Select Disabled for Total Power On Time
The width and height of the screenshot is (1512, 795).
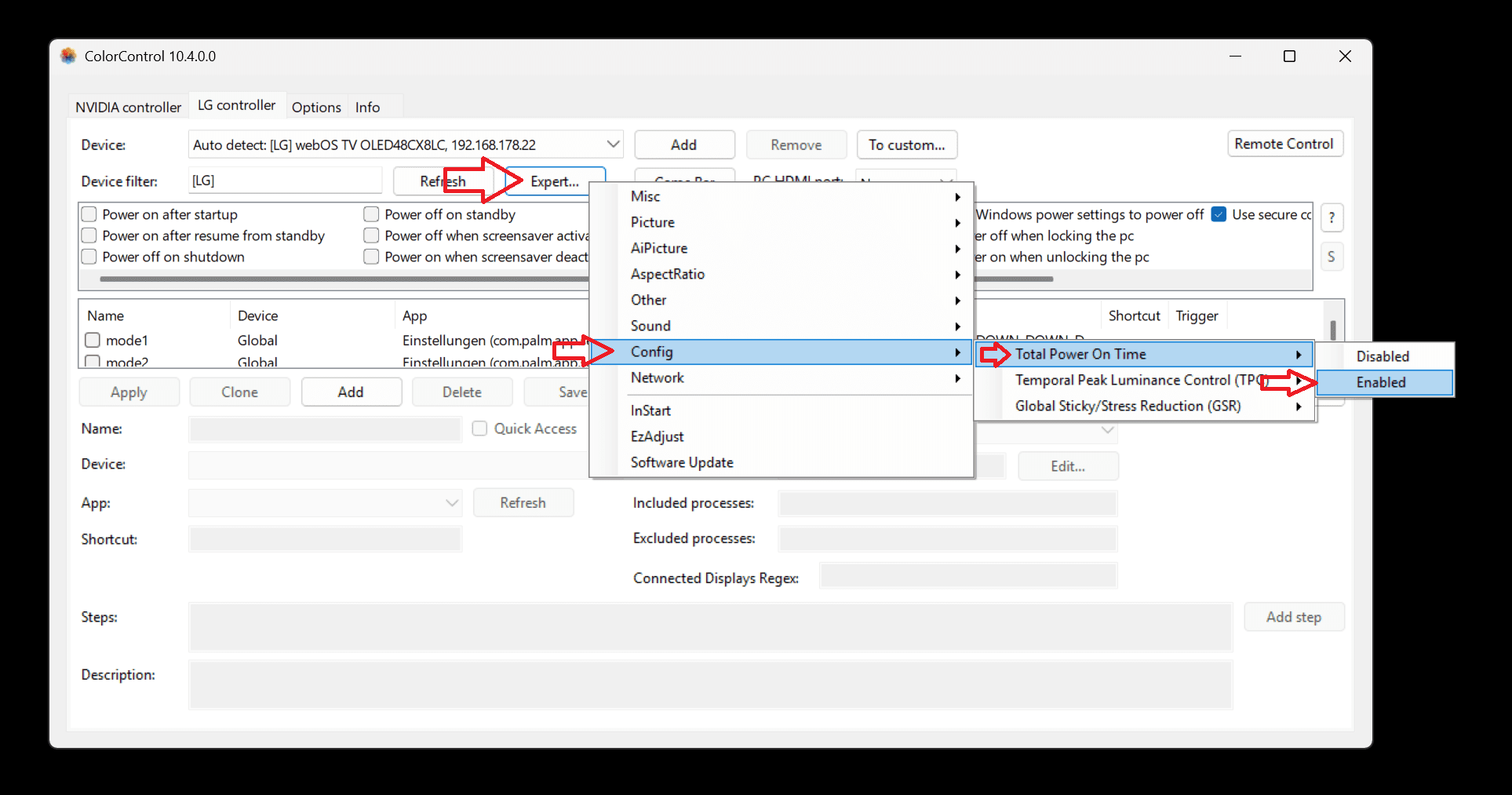click(x=1385, y=356)
